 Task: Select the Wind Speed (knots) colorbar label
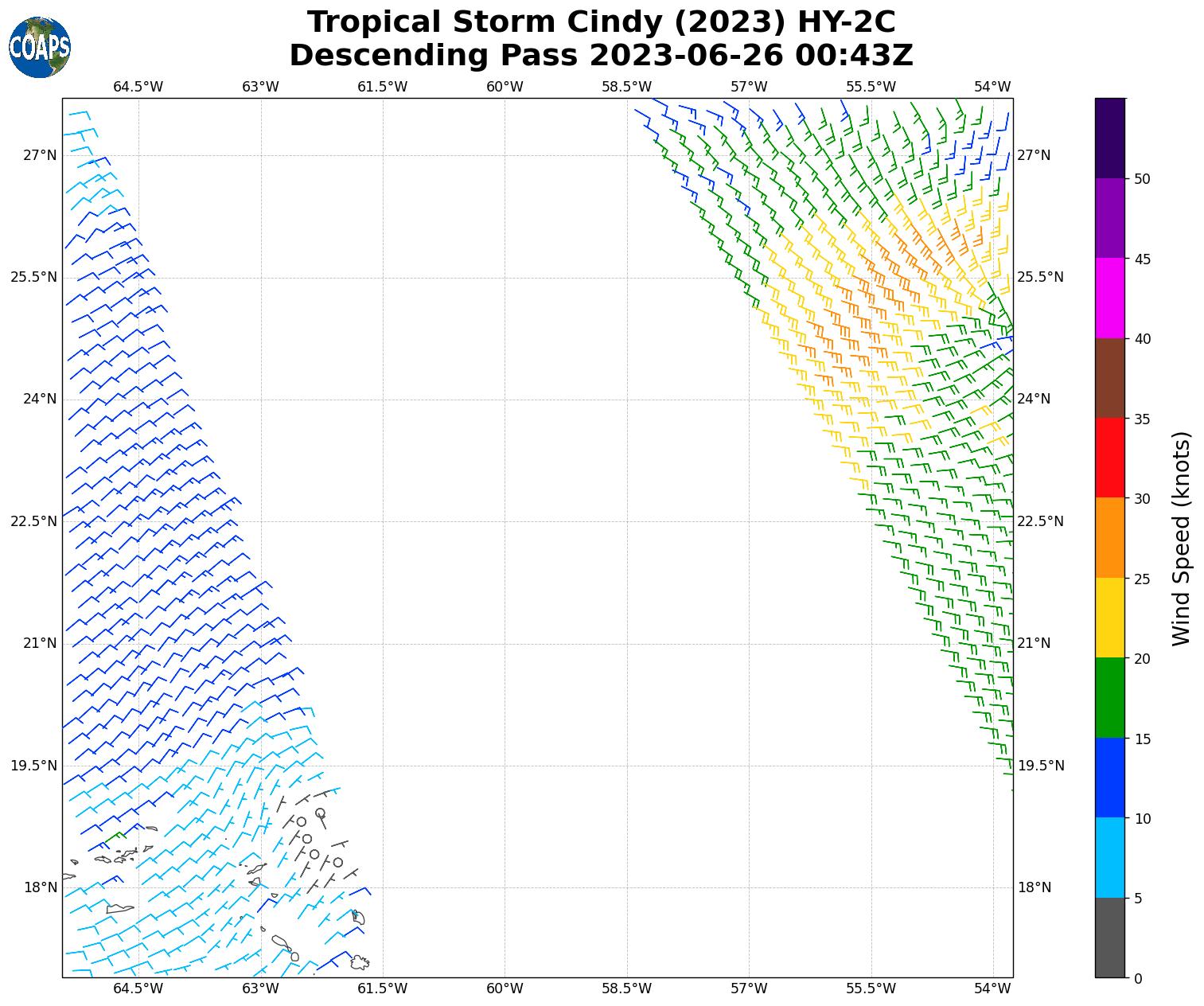[1182, 539]
